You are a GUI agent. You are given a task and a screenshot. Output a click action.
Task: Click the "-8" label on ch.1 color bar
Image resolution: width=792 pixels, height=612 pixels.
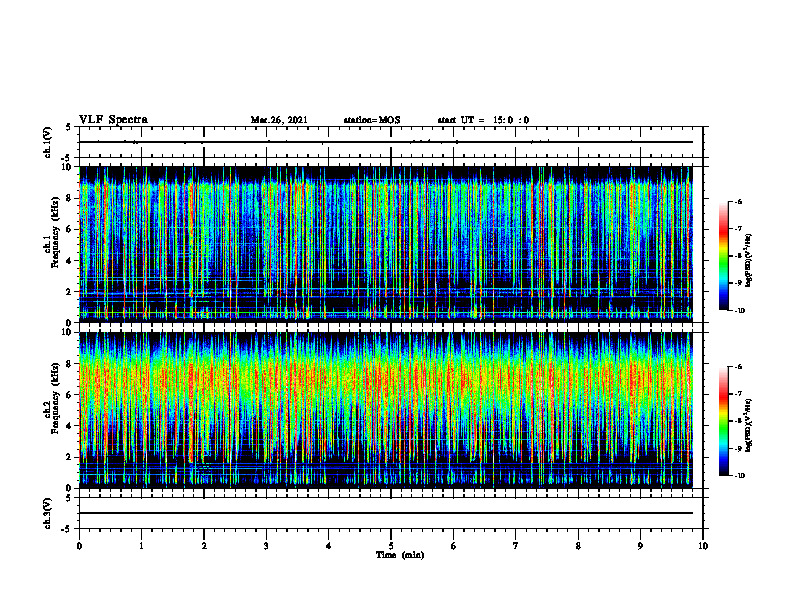[x=738, y=256]
